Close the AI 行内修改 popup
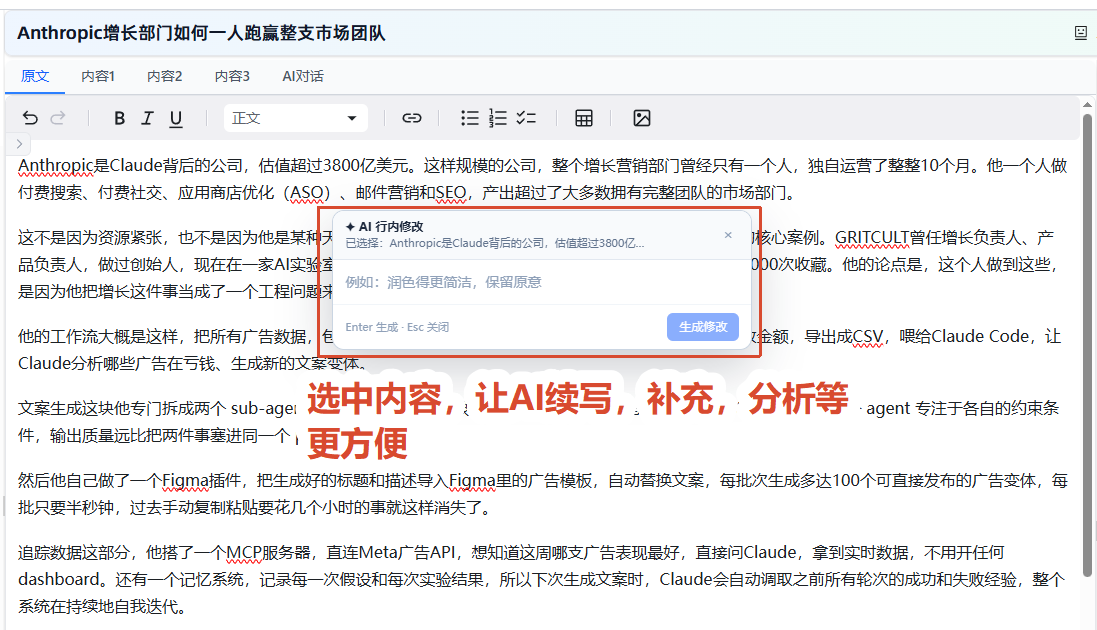Screen dimensions: 1097x630 [x=728, y=235]
